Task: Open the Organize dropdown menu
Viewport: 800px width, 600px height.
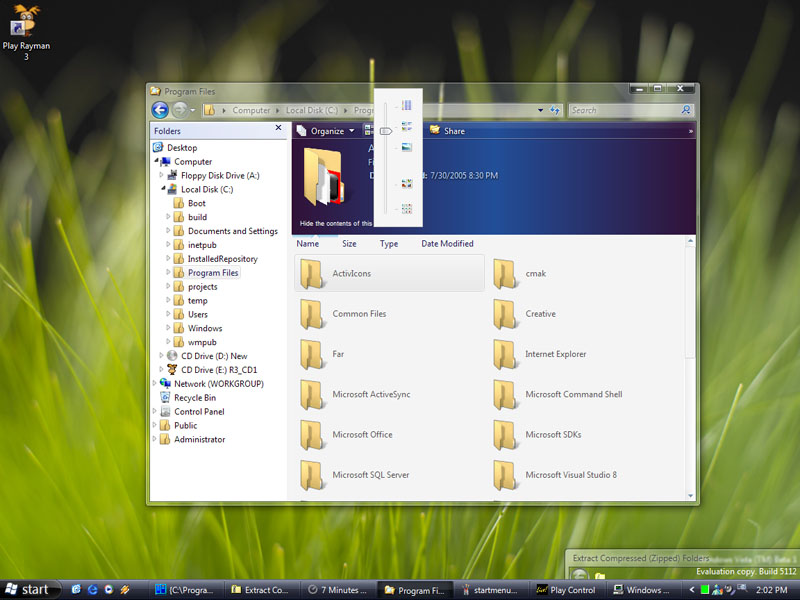Action: [326, 131]
